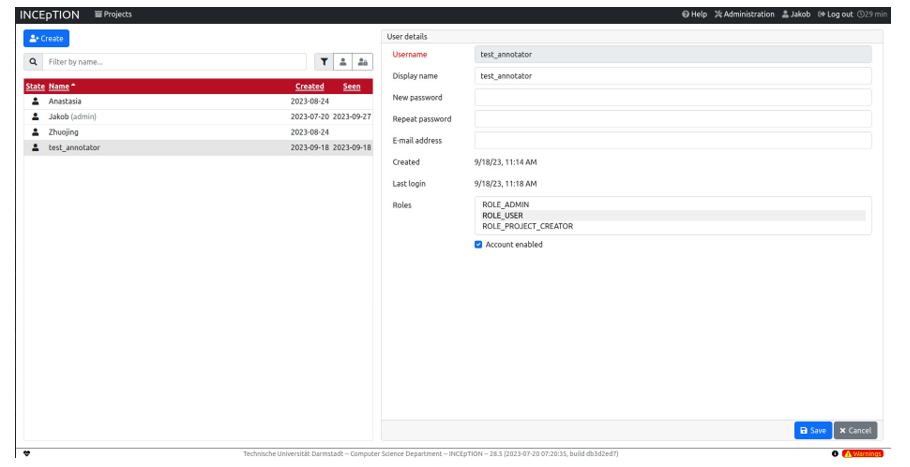
Task: Click the filter funnel icon
Action: pos(324,62)
